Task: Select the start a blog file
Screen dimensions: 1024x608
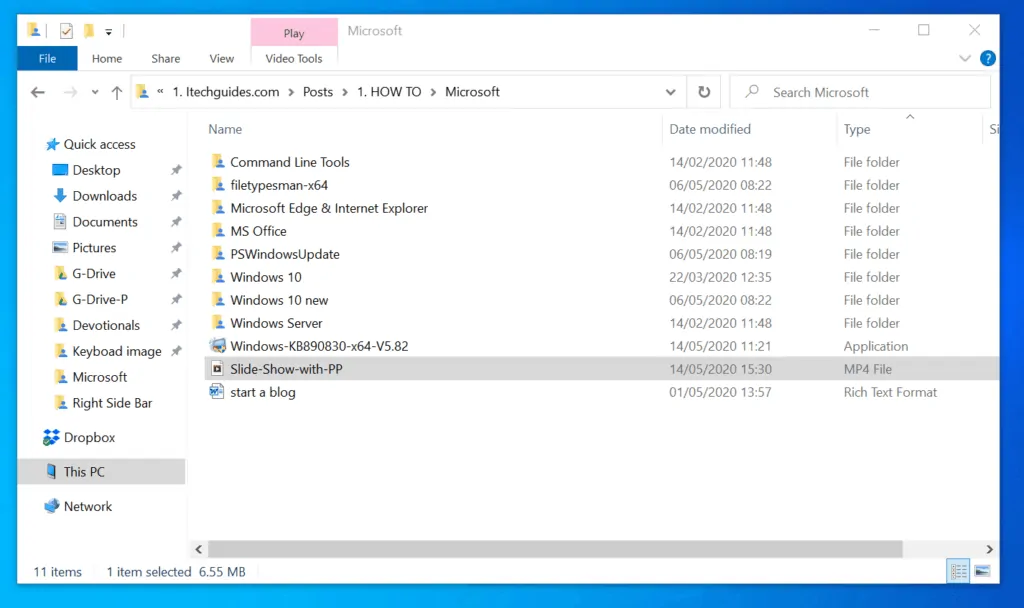Action: pyautogui.click(x=262, y=391)
